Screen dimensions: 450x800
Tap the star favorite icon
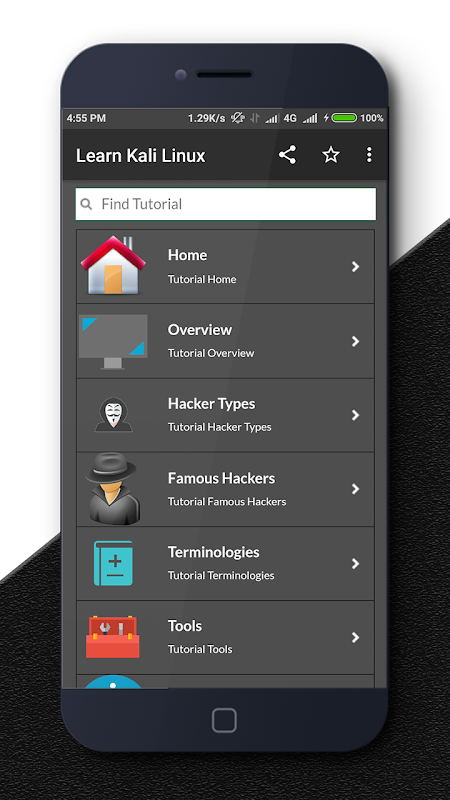pos(331,155)
